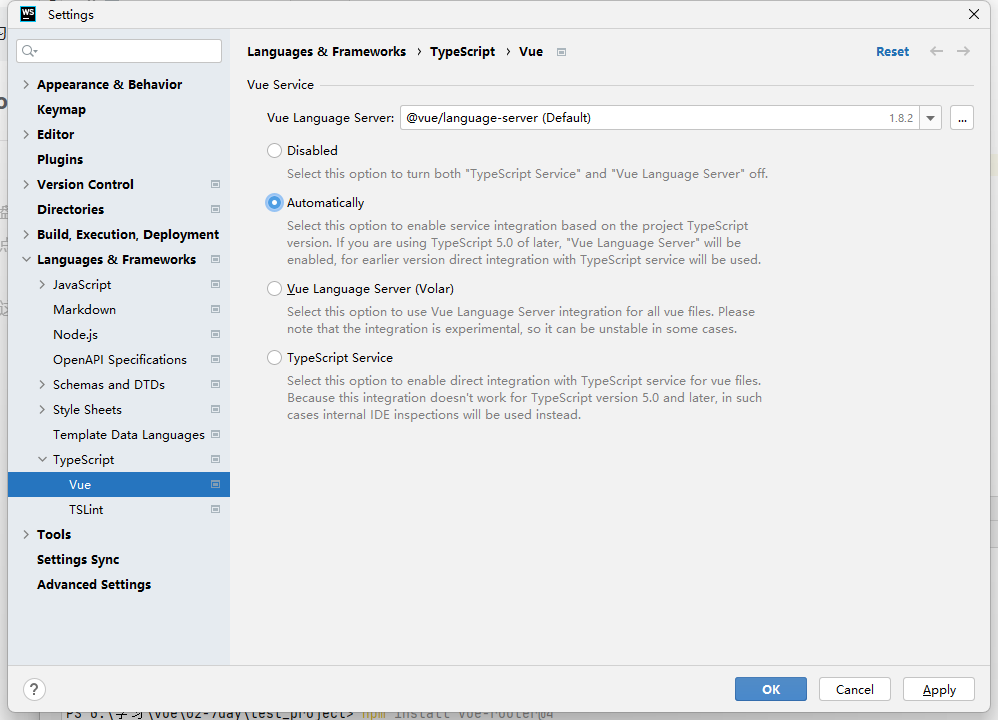Image resolution: width=998 pixels, height=720 pixels.
Task: Click the project icon beside Languages & Frameworks
Action: click(x=216, y=259)
